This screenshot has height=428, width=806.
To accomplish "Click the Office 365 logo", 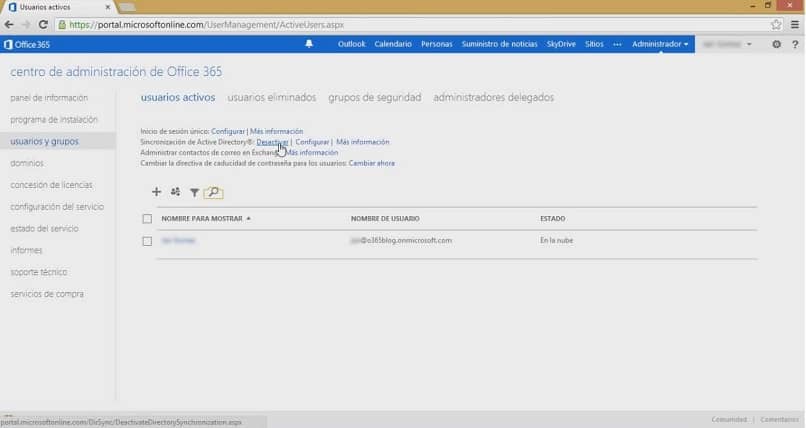I will (x=27, y=45).
